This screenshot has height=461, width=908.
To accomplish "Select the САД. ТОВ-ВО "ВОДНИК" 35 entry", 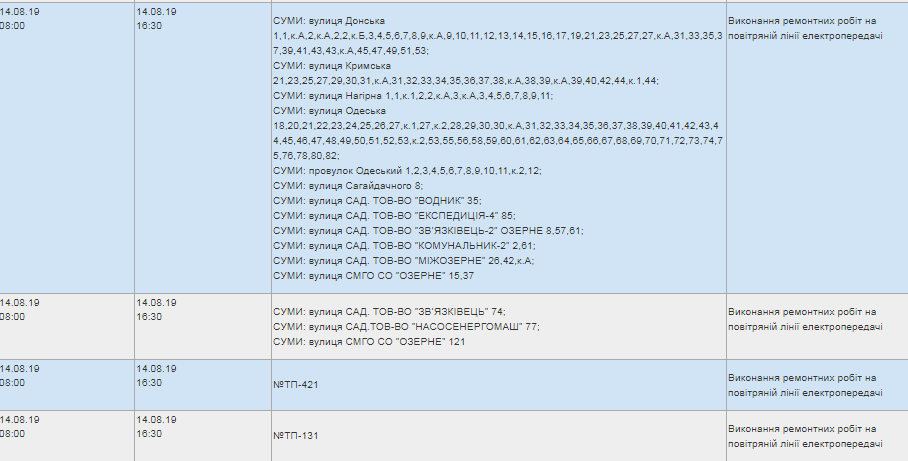I will pos(378,202).
